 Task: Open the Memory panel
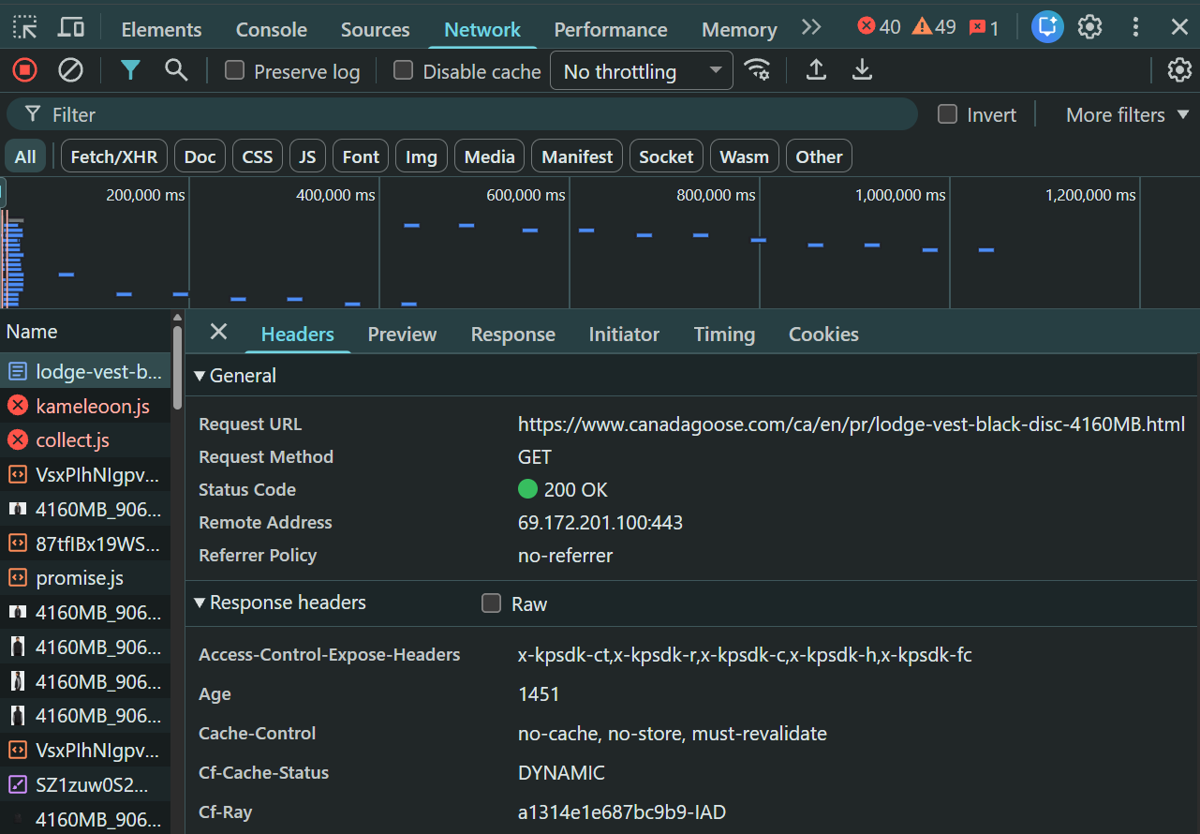[x=739, y=29]
